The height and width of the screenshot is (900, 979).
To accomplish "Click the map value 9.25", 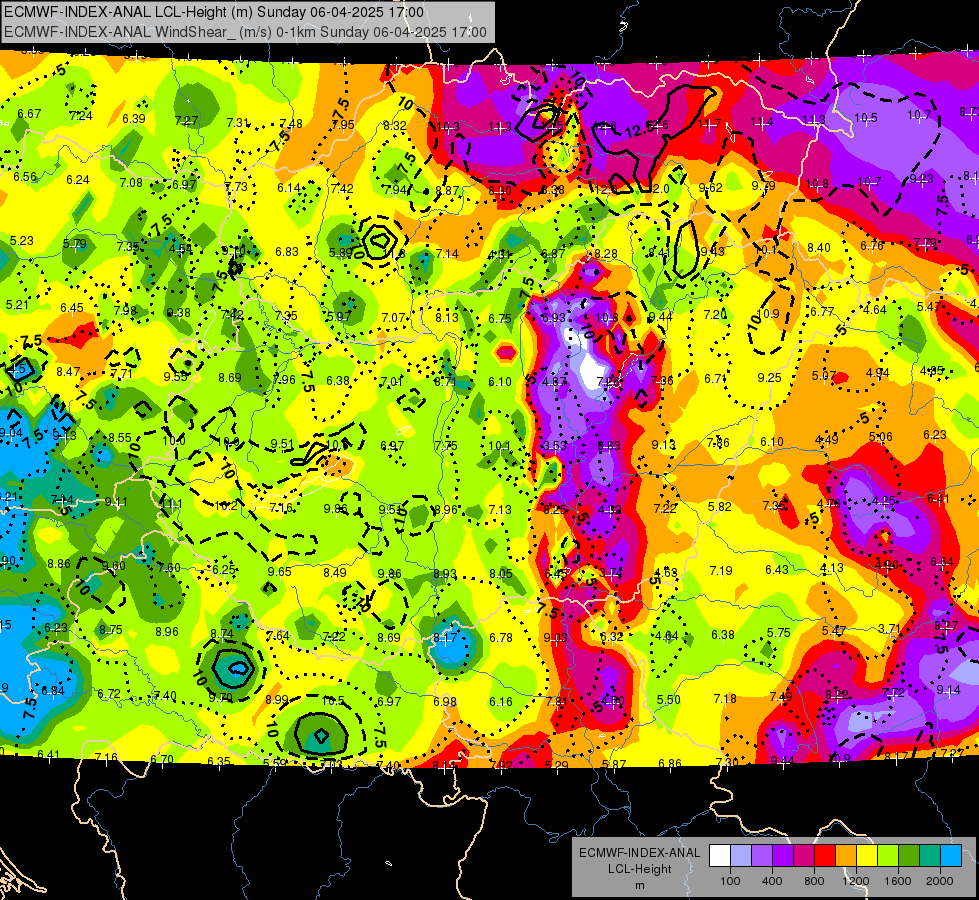I will tap(769, 377).
